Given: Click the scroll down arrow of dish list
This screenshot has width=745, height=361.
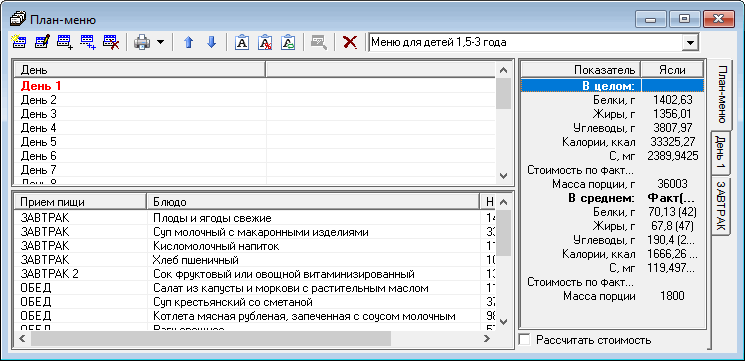Looking at the screenshot, I should pyautogui.click(x=504, y=321).
